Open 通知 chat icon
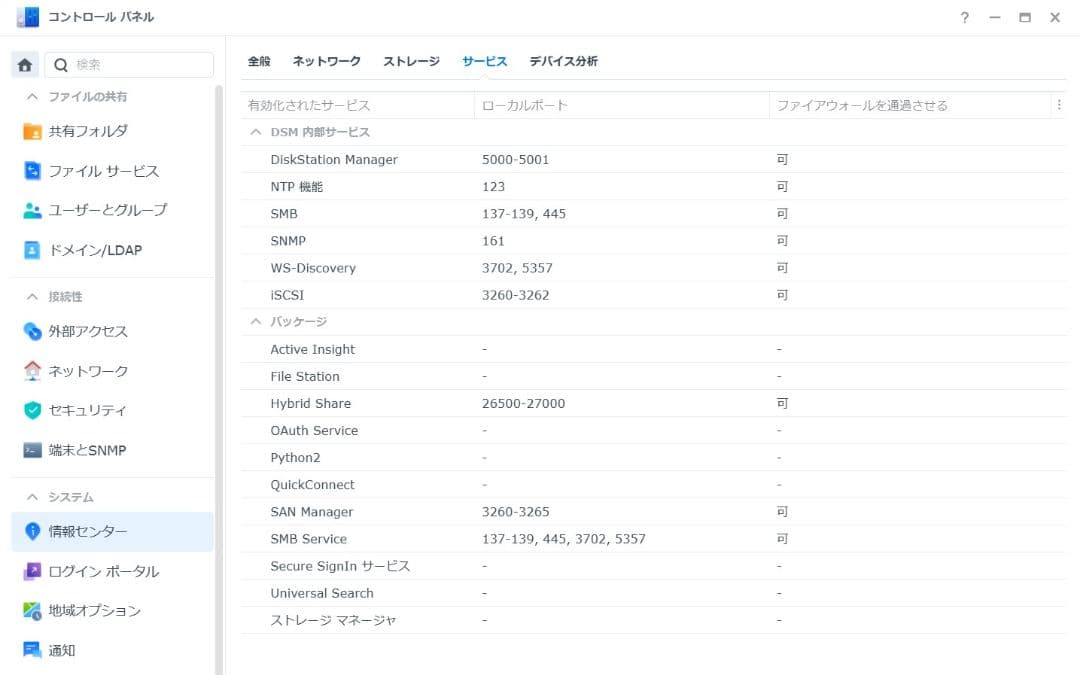This screenshot has height=675, width=1080. pos(32,650)
